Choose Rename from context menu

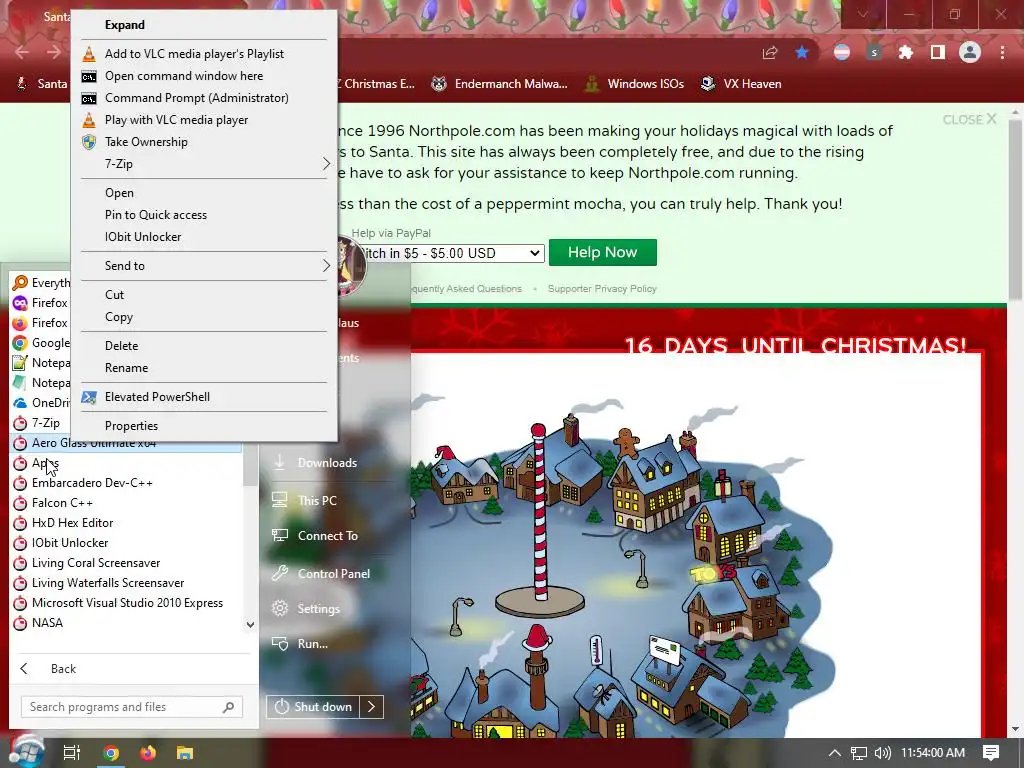pyautogui.click(x=126, y=368)
